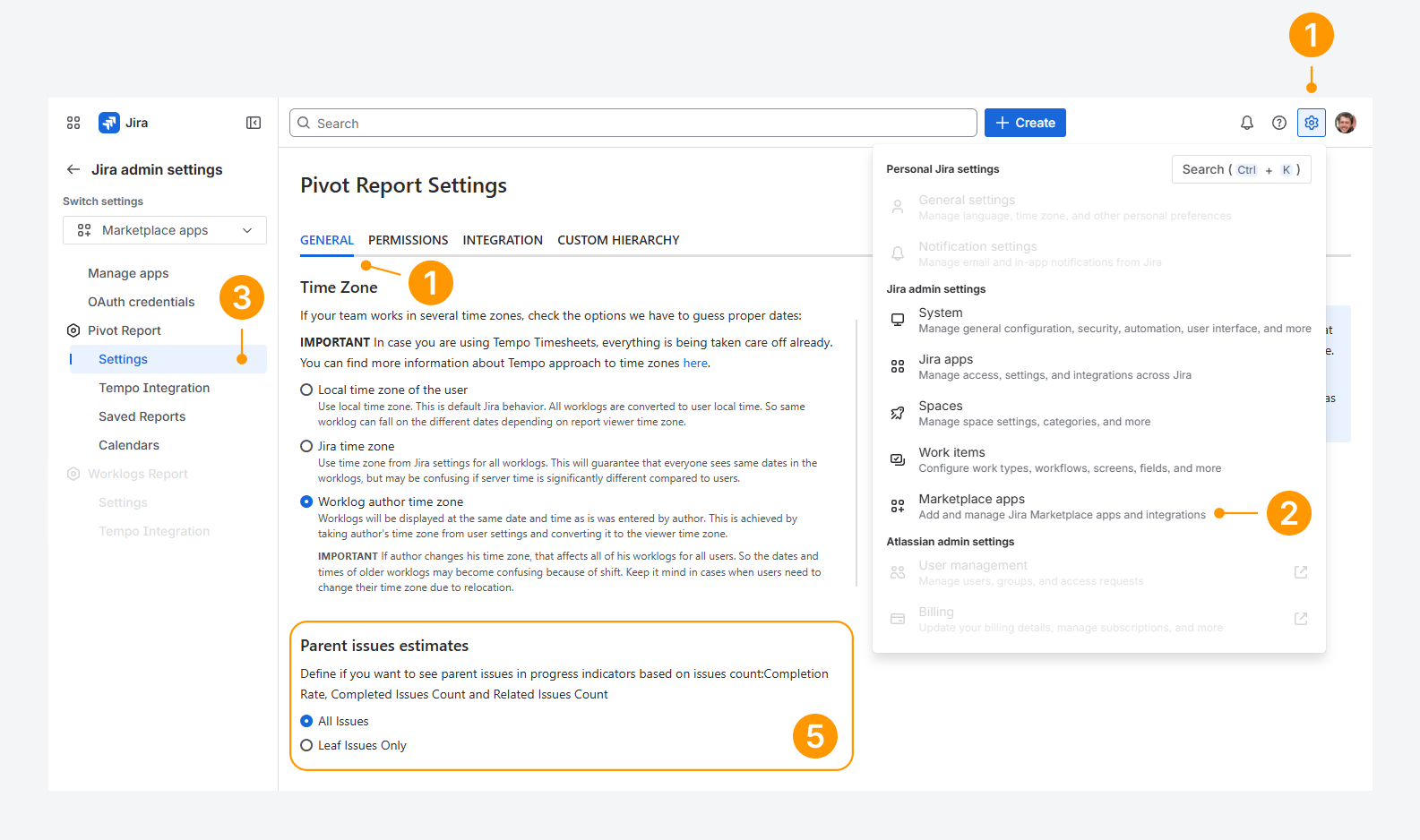Switch to the GENERAL tab
The height and width of the screenshot is (840, 1420).
click(x=327, y=240)
